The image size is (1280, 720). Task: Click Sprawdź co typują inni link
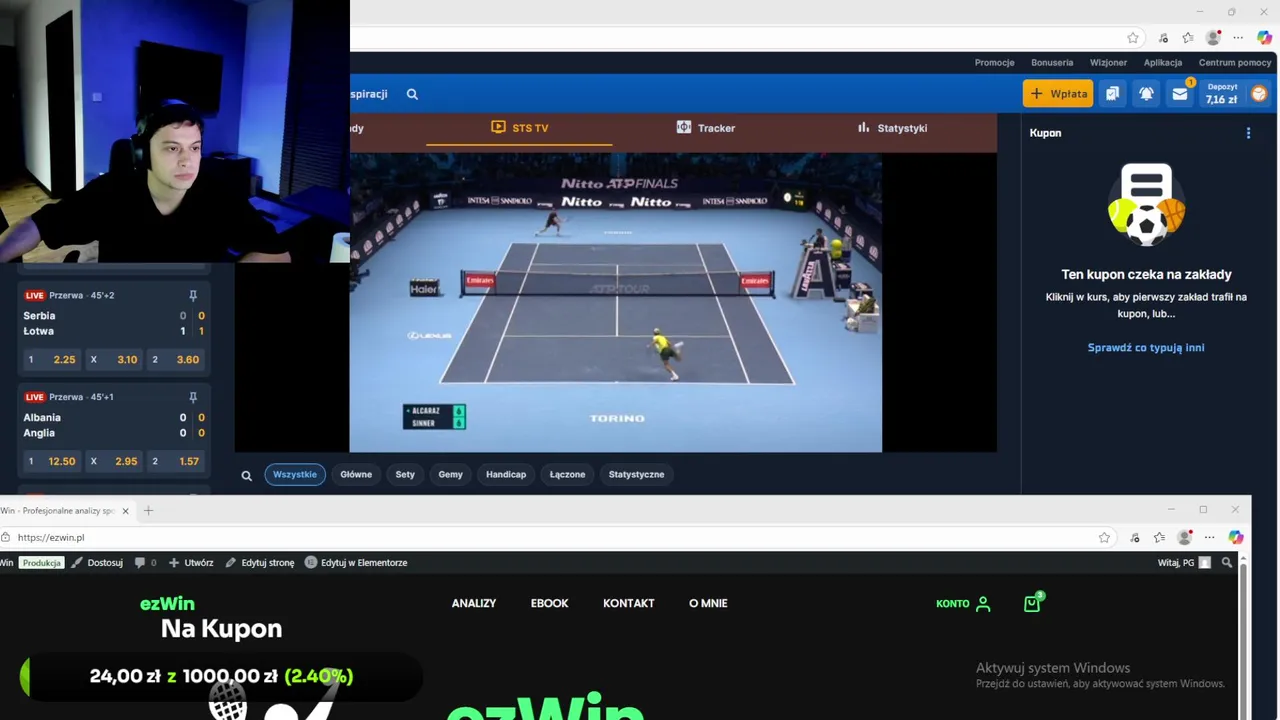(x=1146, y=348)
